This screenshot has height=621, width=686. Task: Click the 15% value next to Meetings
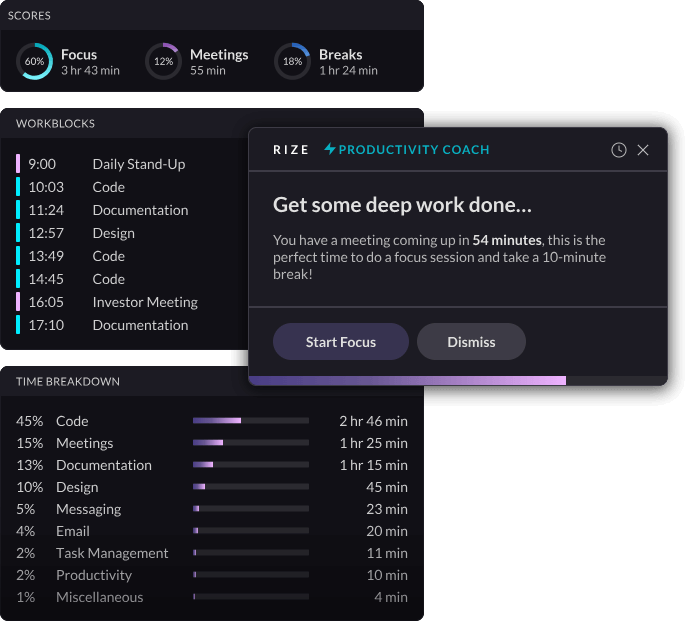(30, 443)
